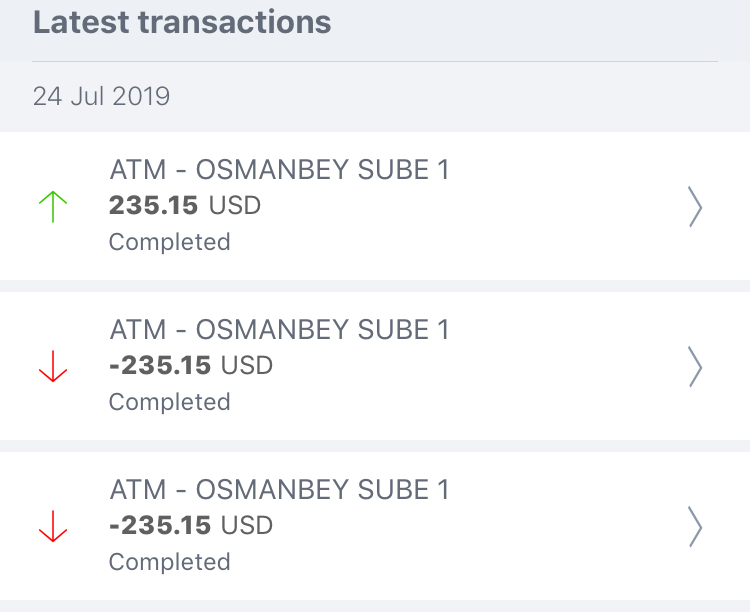This screenshot has width=750, height=612.
Task: Click the red arrow of the middle transaction
Action: 52,367
